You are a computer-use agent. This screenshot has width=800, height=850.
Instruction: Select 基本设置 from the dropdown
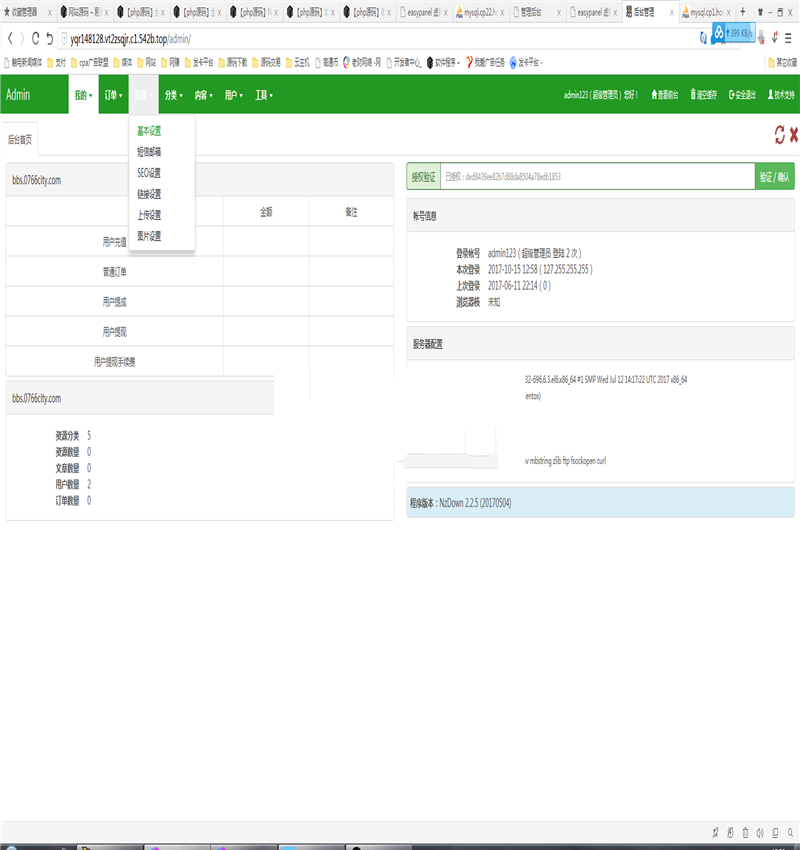(149, 131)
